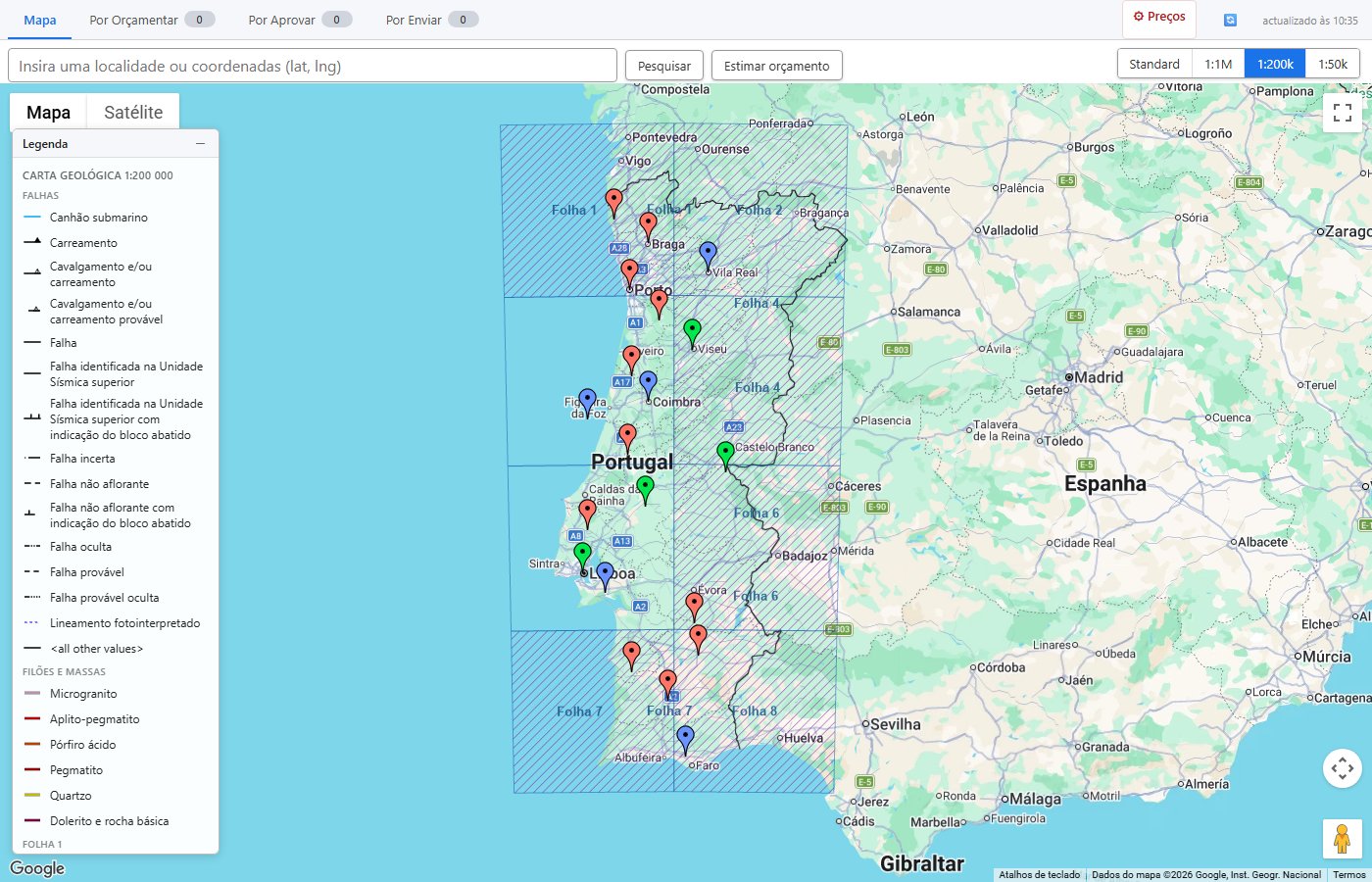Open the Por Enviar tab
1372x882 pixels.
pos(432,20)
